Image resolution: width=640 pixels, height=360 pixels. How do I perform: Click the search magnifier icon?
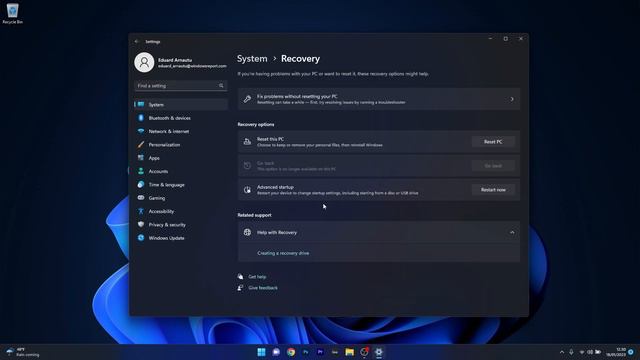pos(221,86)
